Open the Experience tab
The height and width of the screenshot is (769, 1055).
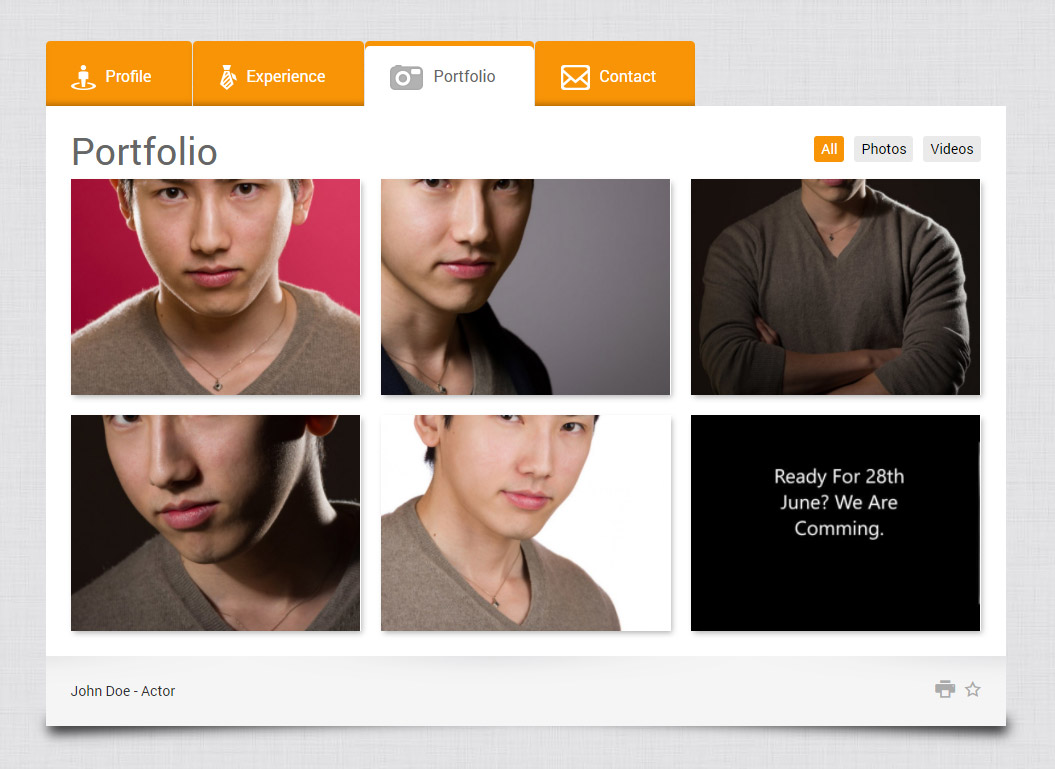coord(278,75)
